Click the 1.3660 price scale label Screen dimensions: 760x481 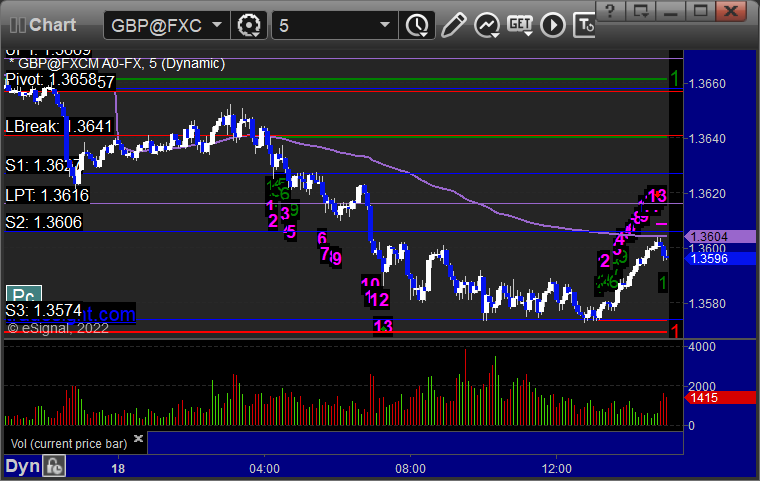point(707,83)
